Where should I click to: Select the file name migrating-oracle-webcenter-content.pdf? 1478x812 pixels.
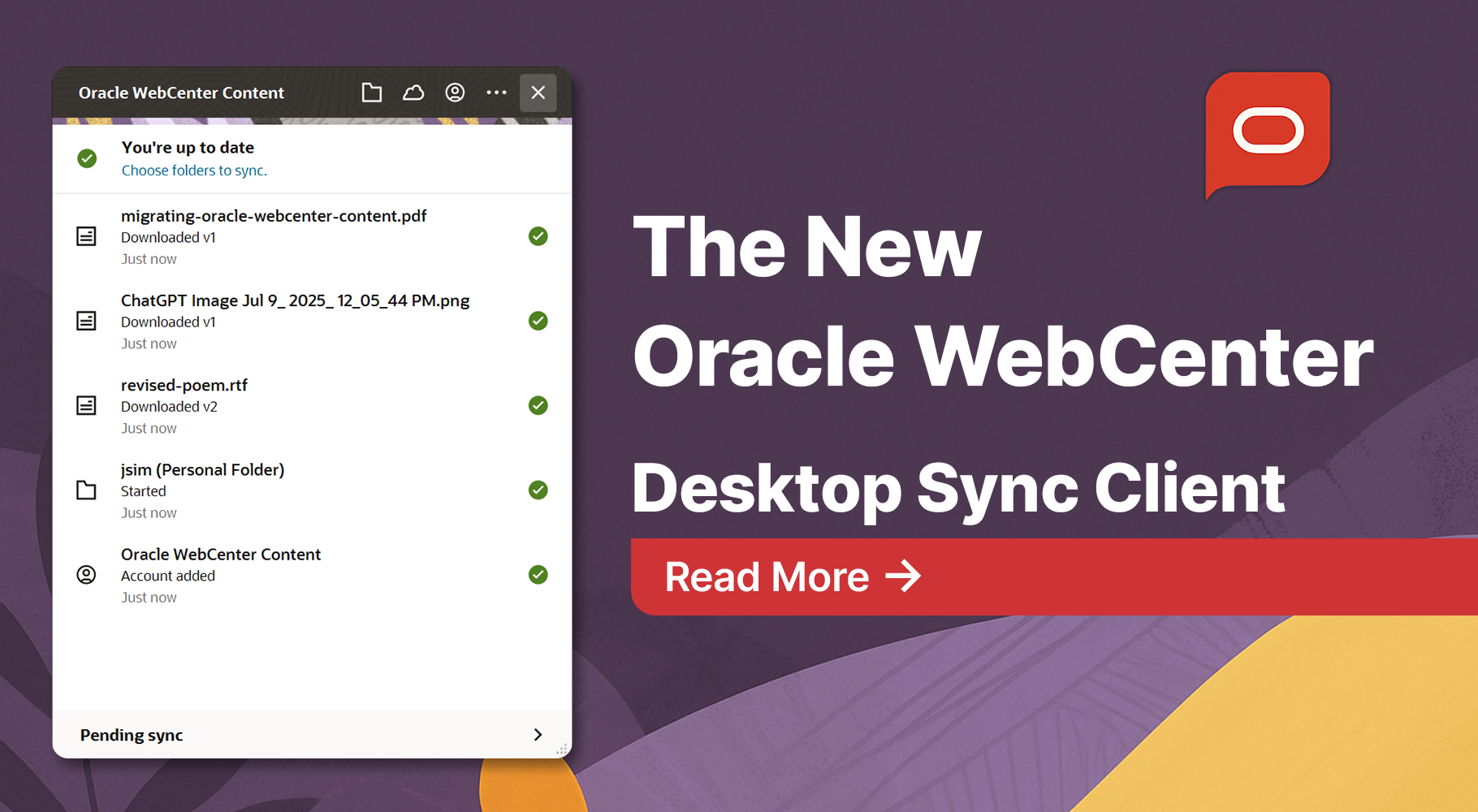[274, 216]
